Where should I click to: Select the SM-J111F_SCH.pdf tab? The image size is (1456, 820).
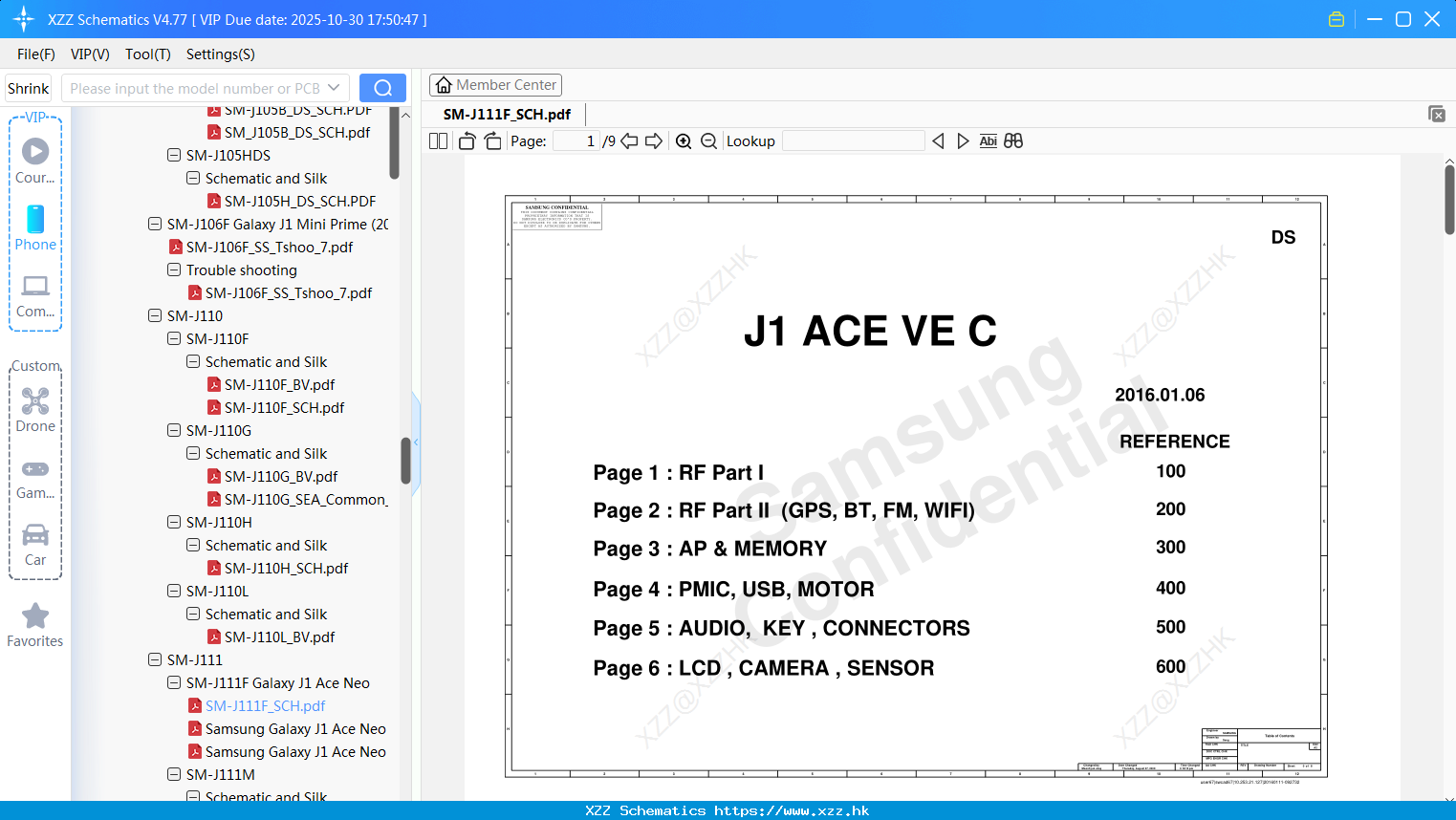[507, 114]
